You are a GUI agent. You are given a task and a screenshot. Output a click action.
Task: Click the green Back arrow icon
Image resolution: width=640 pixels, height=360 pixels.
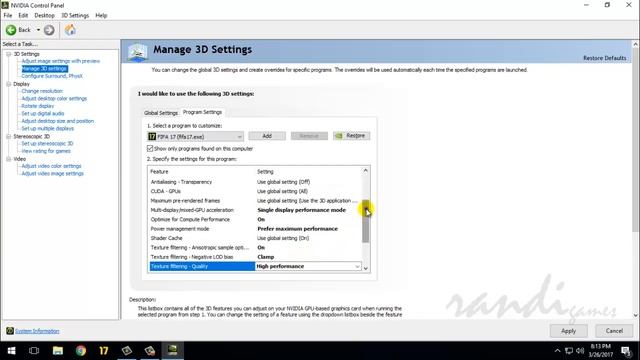click(x=11, y=30)
